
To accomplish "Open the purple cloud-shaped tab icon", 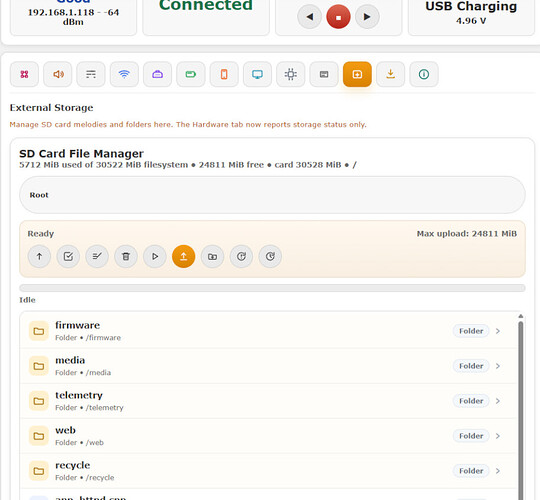I will coord(158,74).
